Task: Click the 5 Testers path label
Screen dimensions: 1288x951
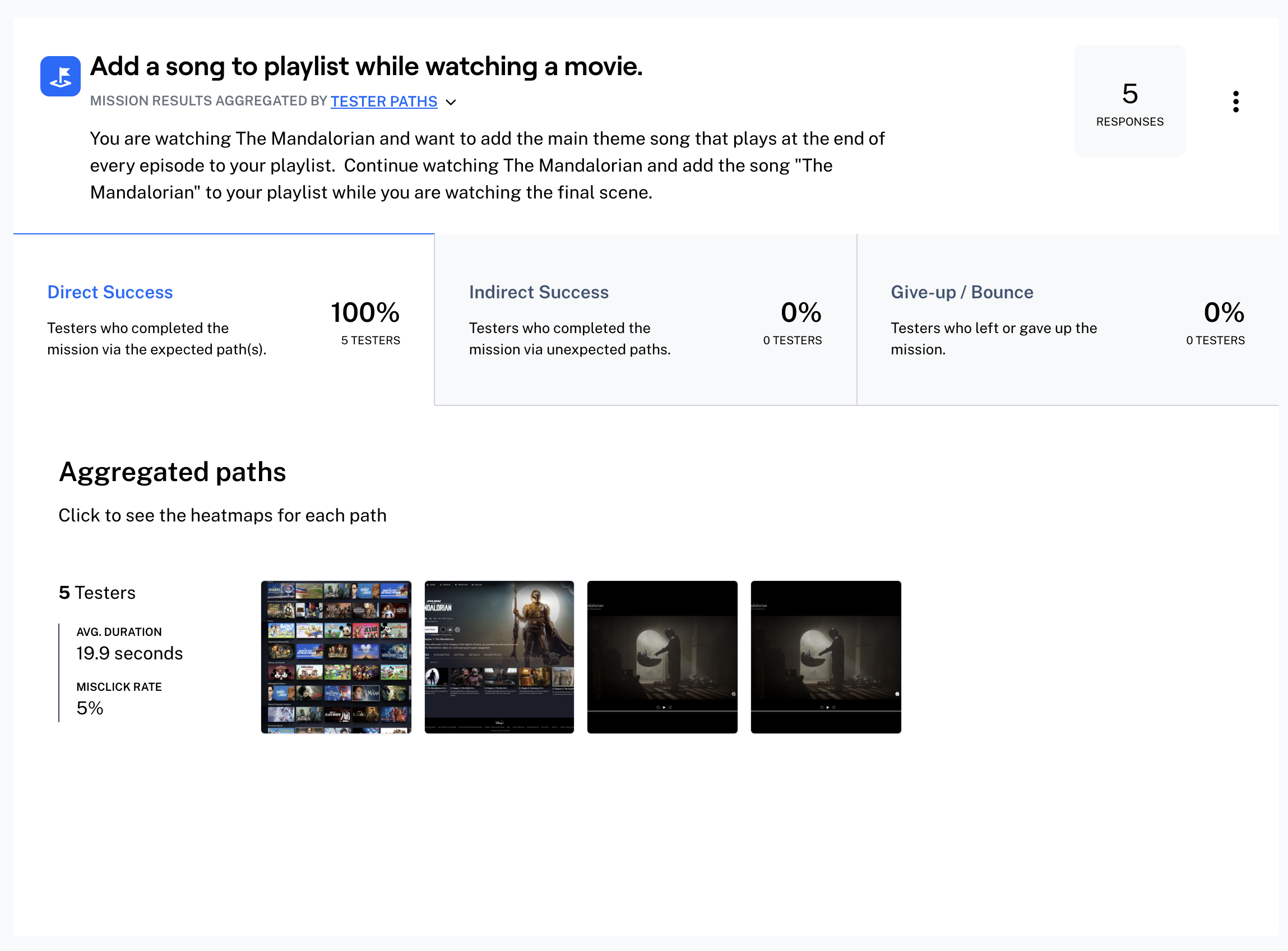Action: (x=97, y=592)
